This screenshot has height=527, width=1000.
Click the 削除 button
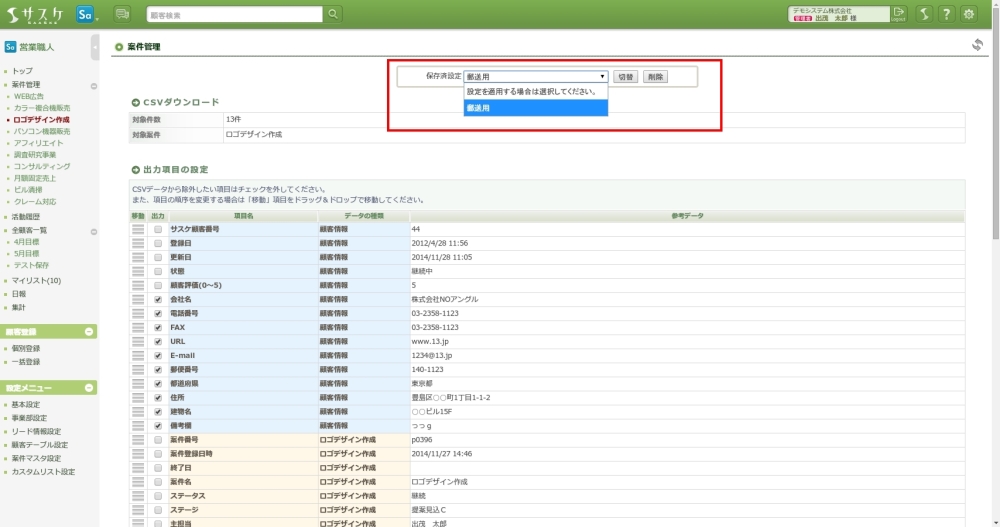point(655,76)
